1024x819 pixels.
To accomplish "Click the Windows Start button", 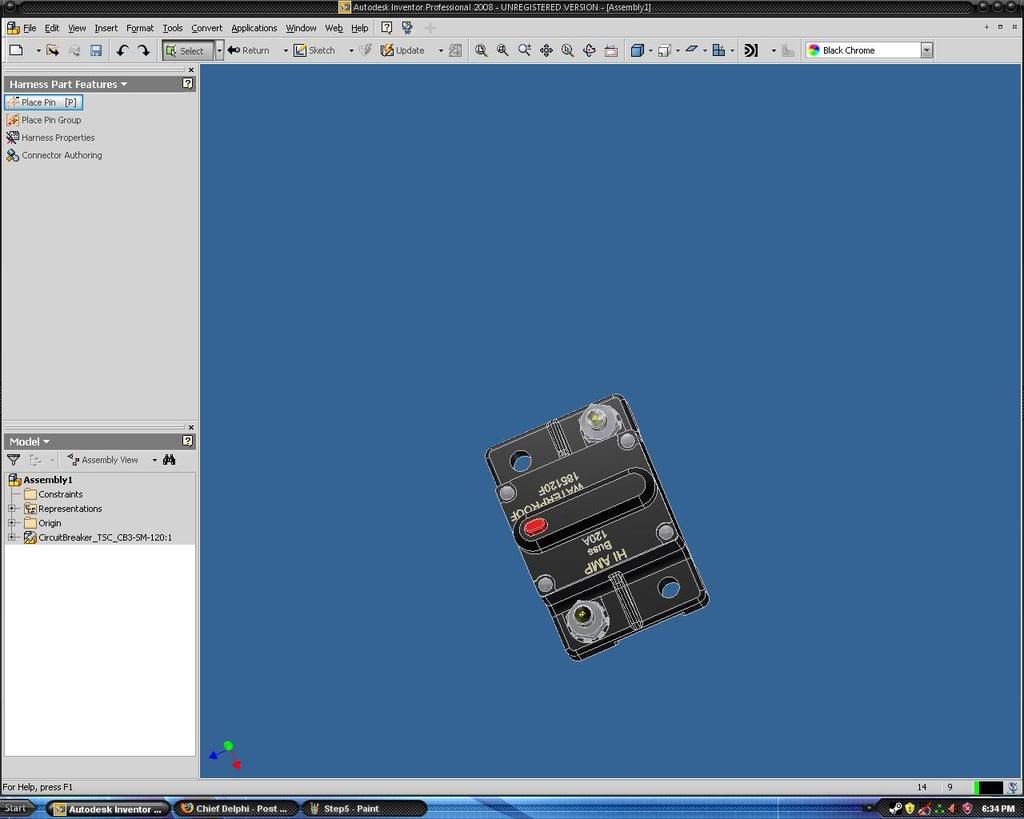I will click(16, 809).
